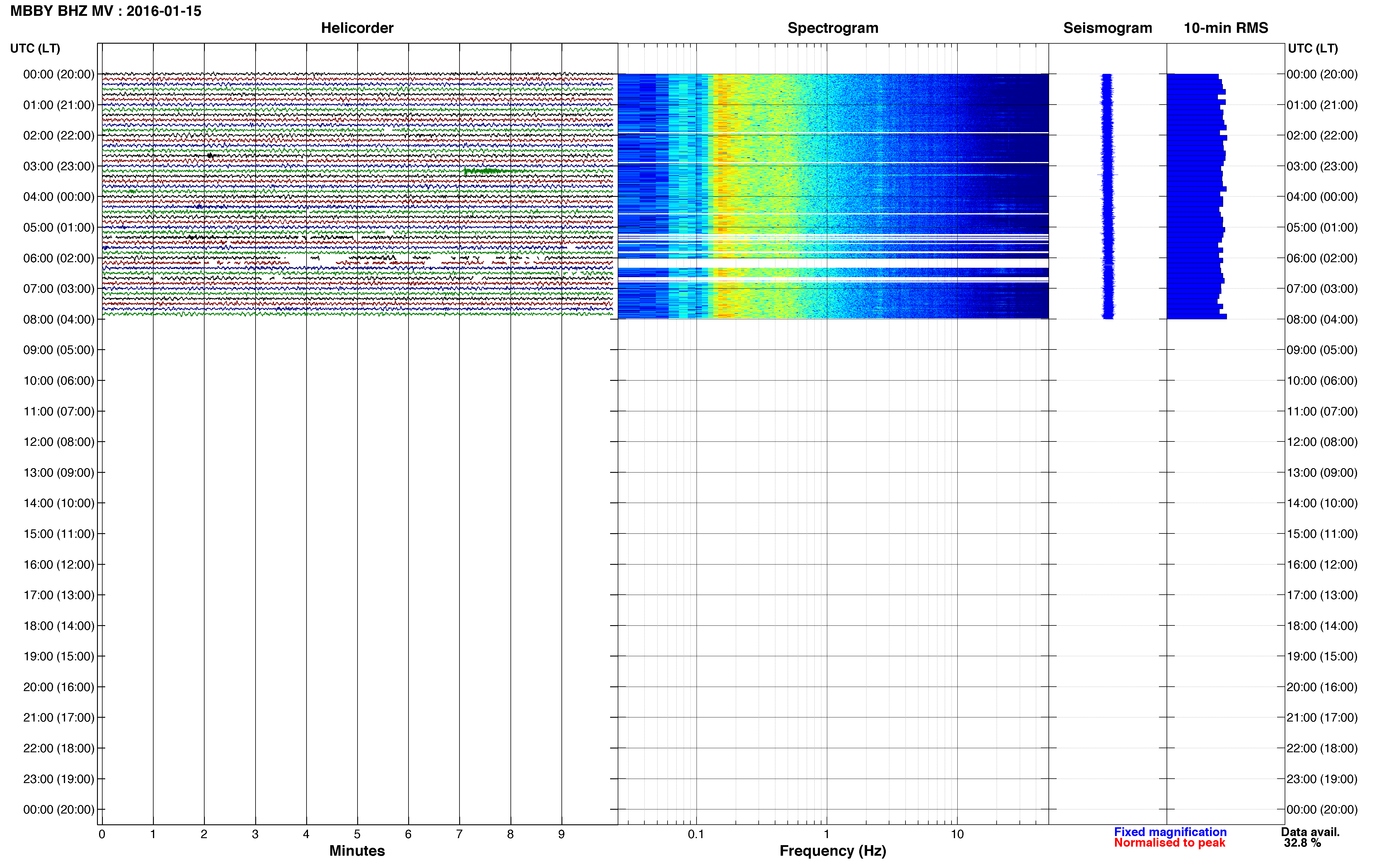Click "13:00 (09:00)" on the RMS-side time axis
The width and height of the screenshot is (1389, 868).
(x=1322, y=473)
